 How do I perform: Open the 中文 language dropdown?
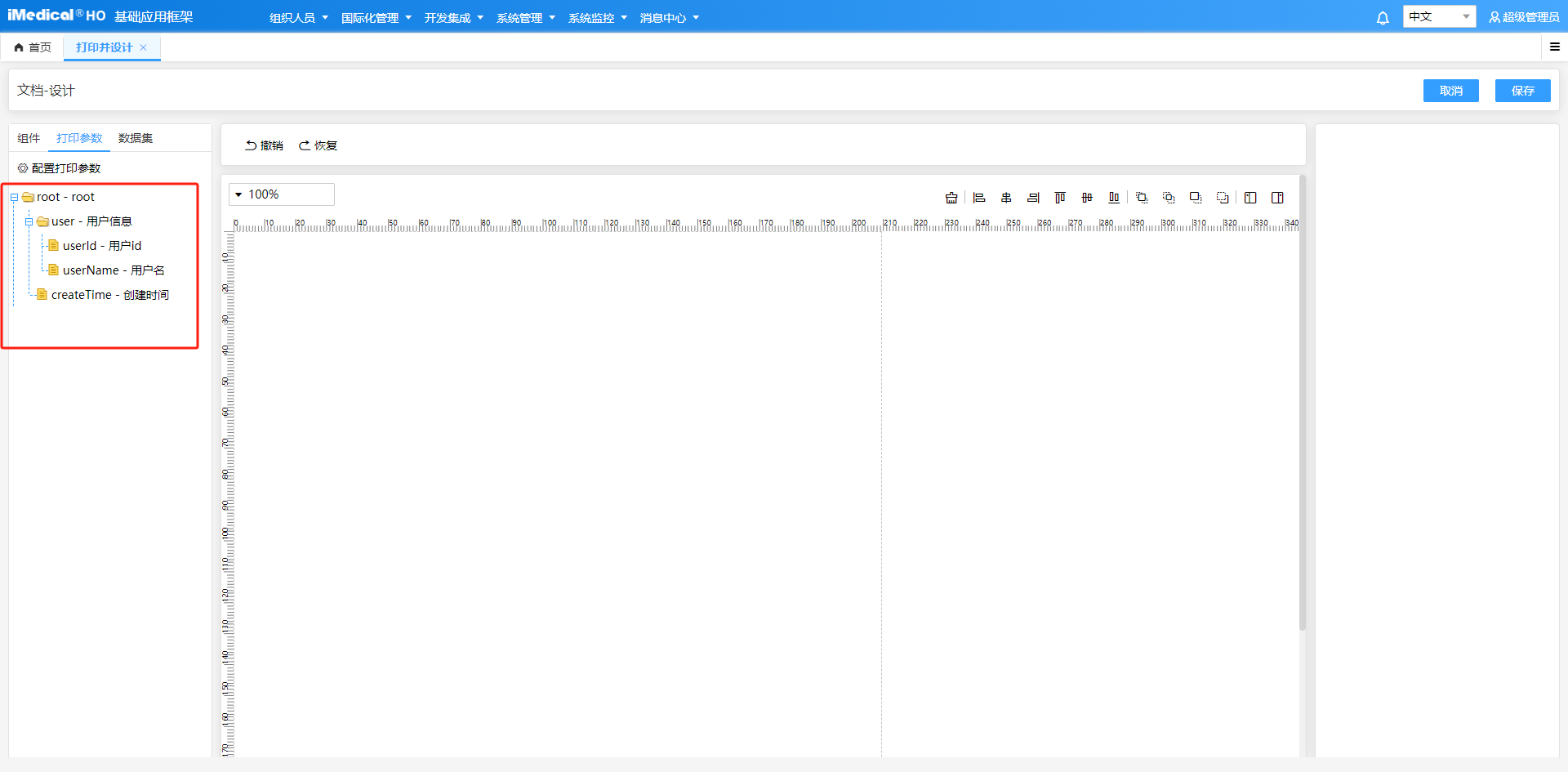coord(1438,17)
